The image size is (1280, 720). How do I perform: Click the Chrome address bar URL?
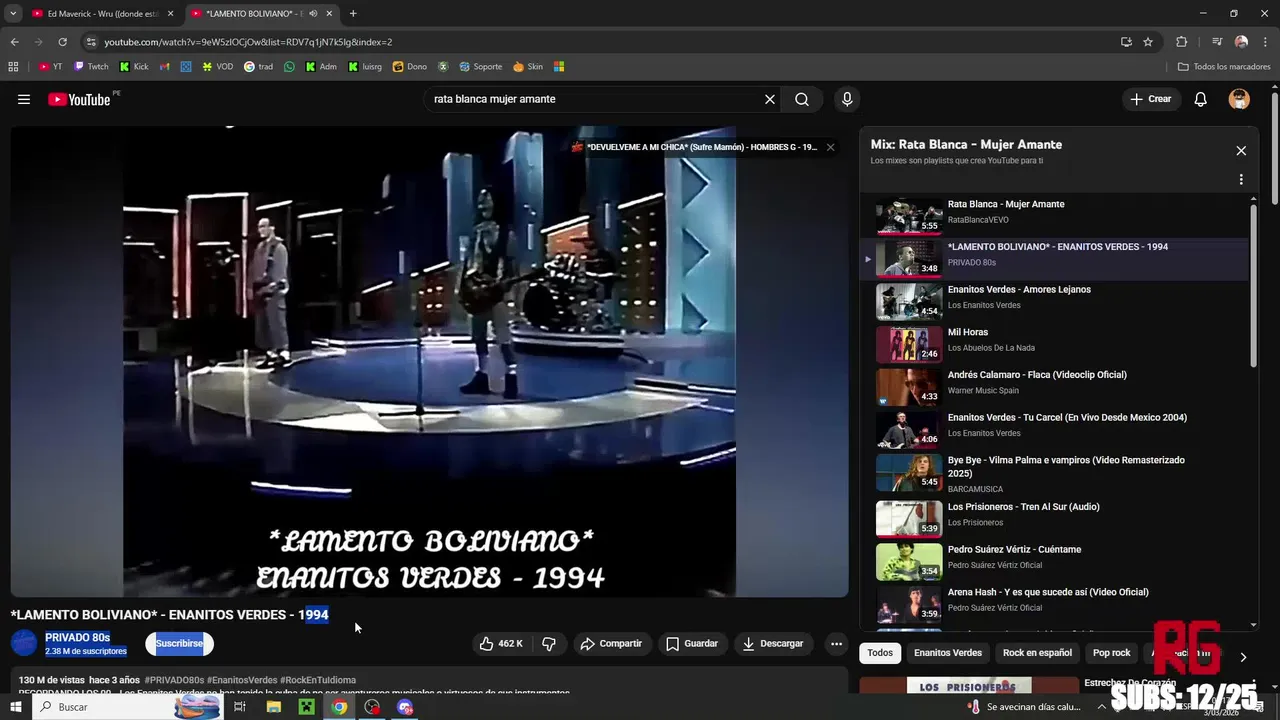[x=248, y=42]
